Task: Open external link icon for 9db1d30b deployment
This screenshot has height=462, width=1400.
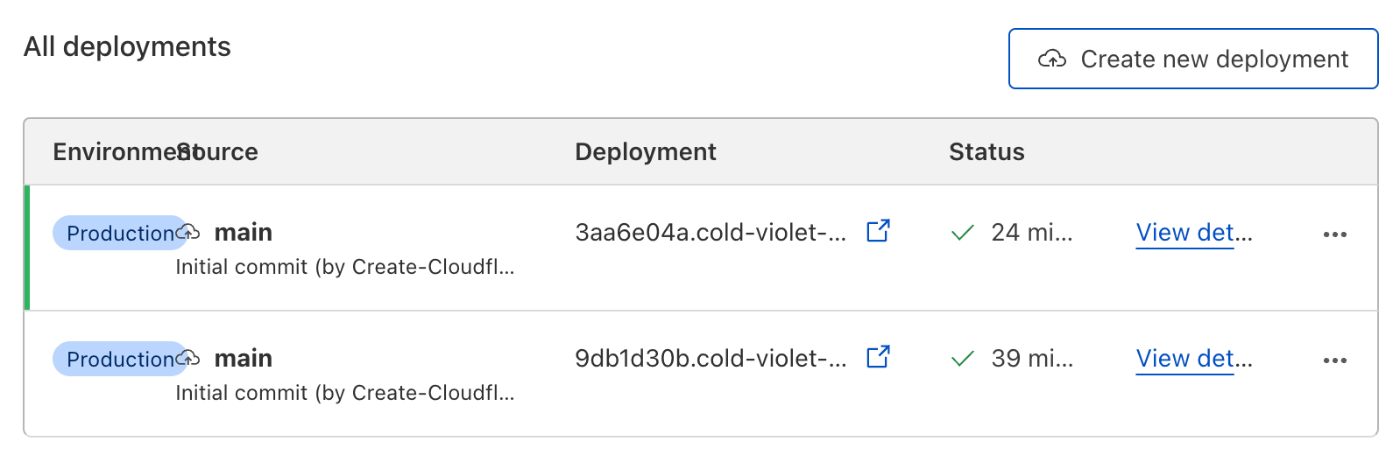Action: click(x=877, y=357)
